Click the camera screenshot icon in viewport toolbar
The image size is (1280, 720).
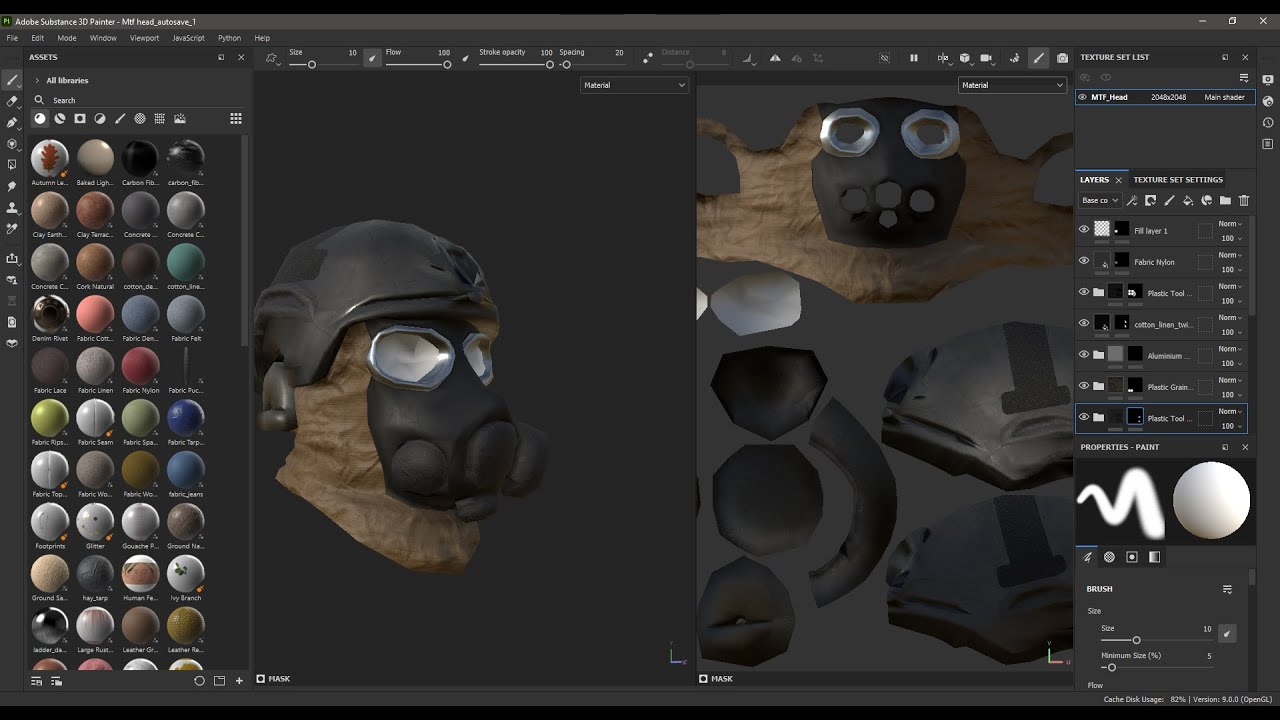[1062, 58]
